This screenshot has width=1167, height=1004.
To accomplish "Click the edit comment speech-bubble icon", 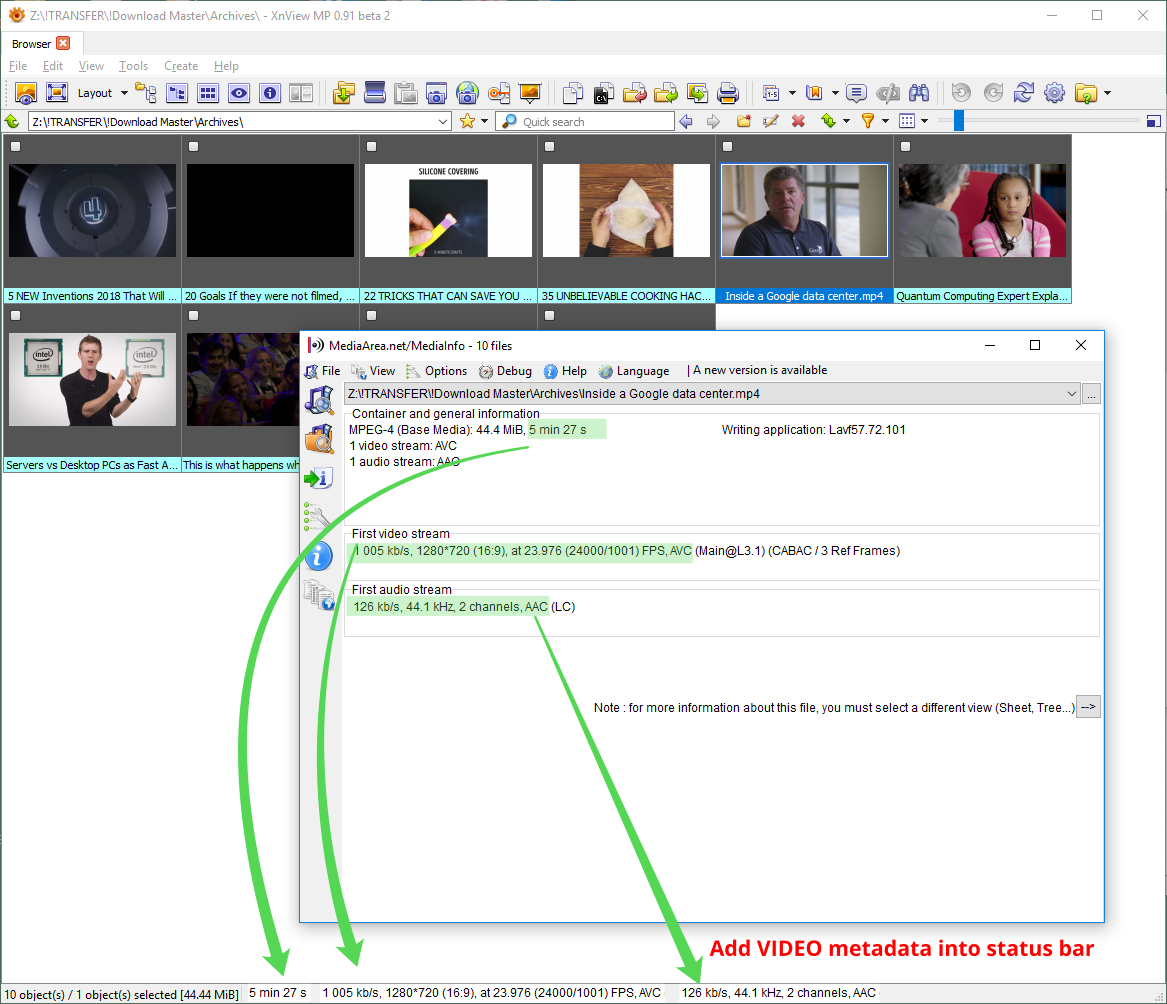I will pyautogui.click(x=857, y=93).
